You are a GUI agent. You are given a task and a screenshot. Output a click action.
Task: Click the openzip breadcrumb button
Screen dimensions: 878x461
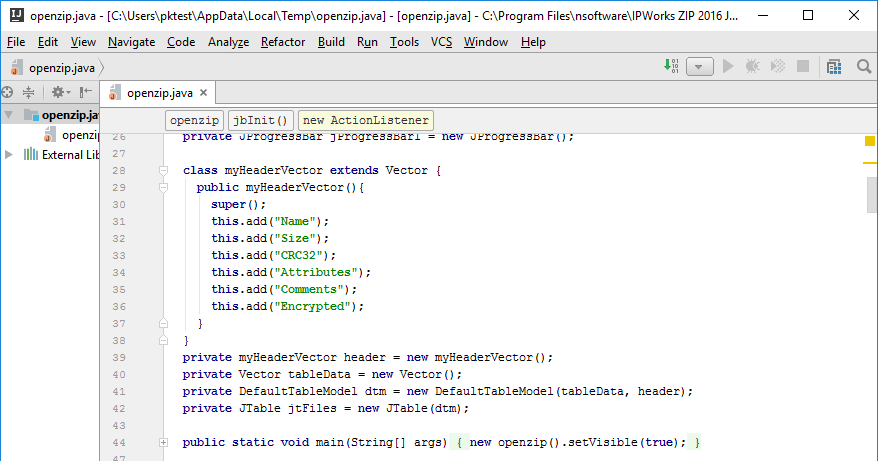(x=195, y=120)
